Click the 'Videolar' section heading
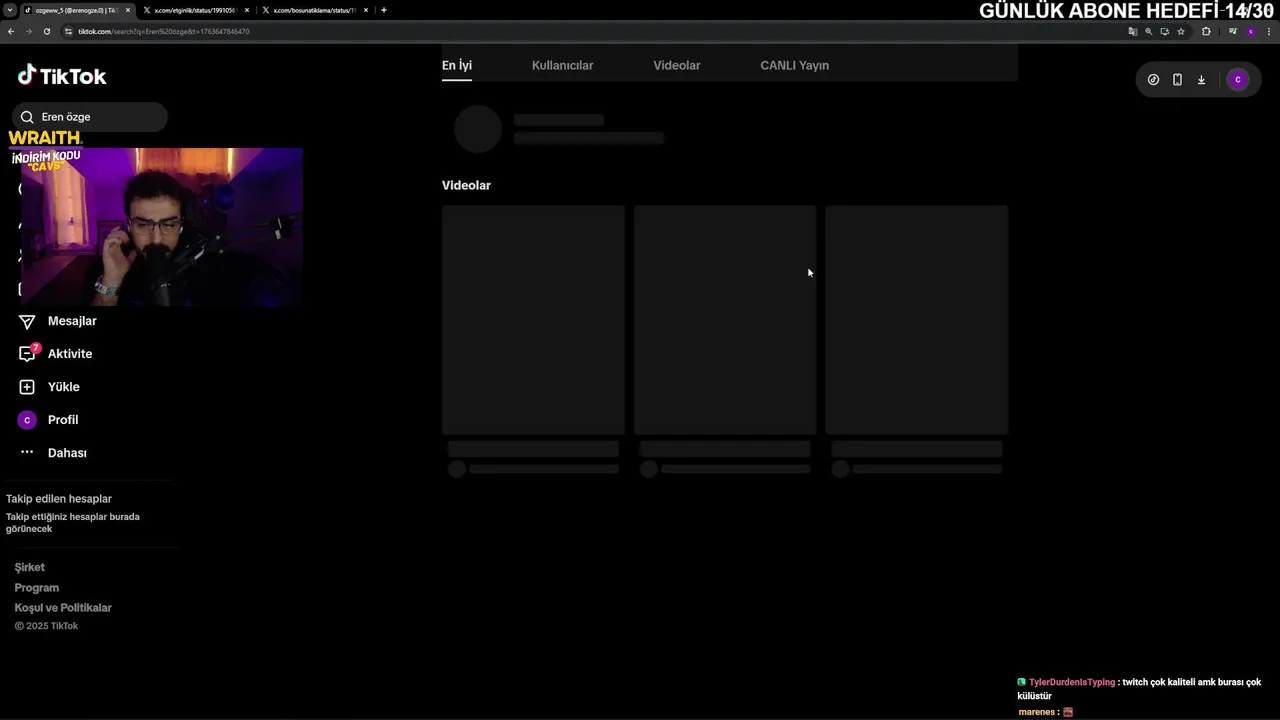 pyautogui.click(x=466, y=185)
